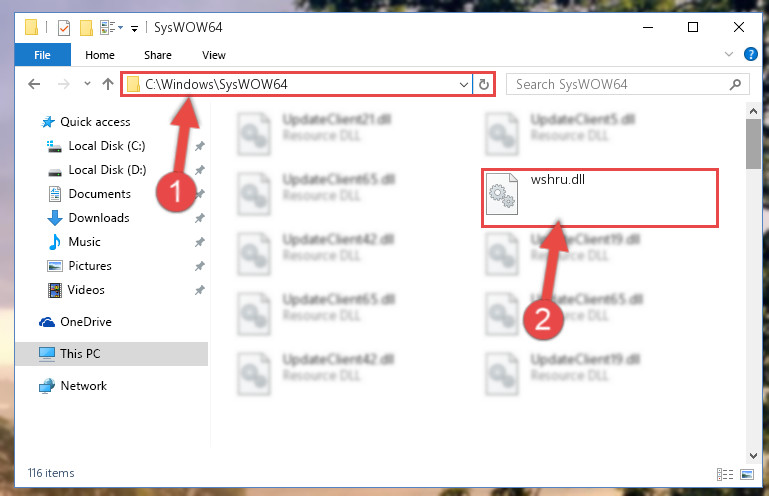This screenshot has height=496, width=769.
Task: Expand the address bar history dropdown
Action: click(463, 84)
